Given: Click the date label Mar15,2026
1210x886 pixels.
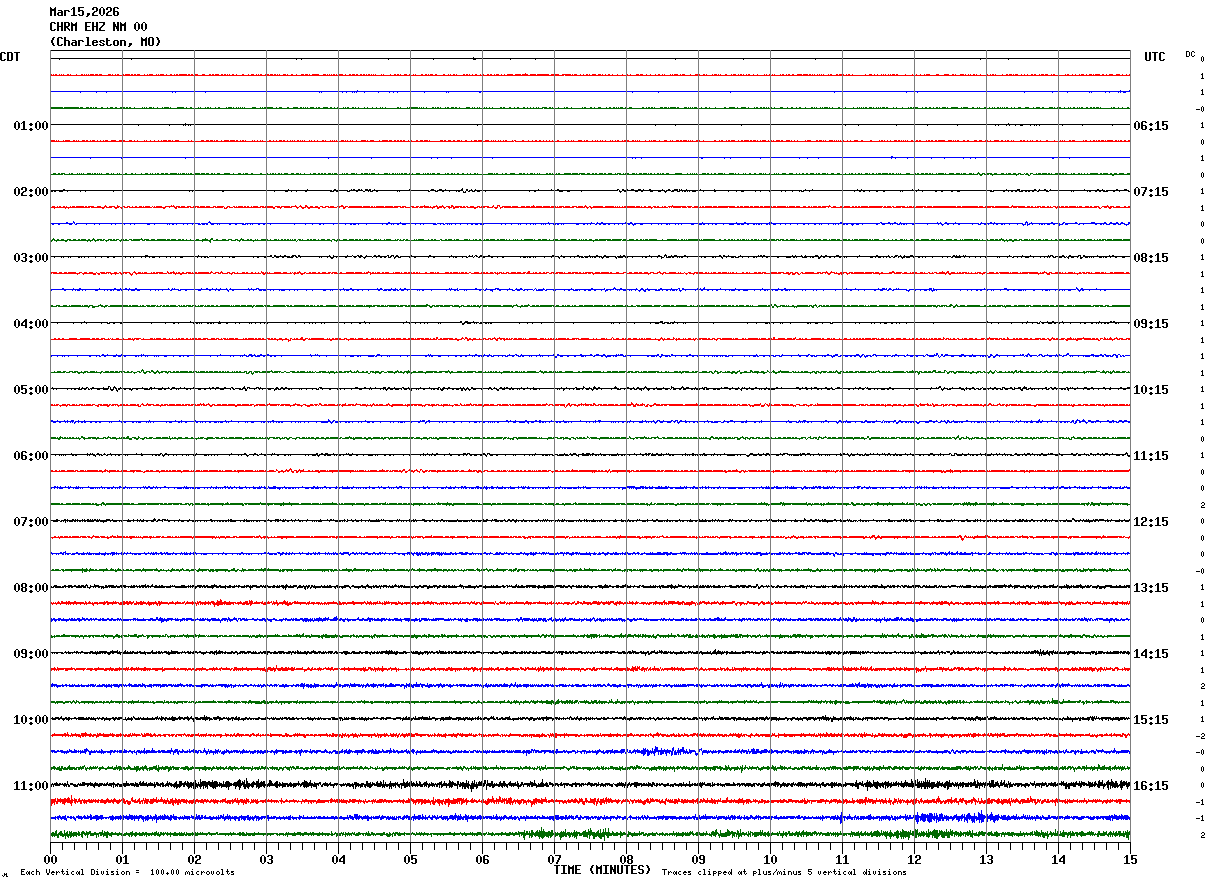Looking at the screenshot, I should click(x=84, y=12).
